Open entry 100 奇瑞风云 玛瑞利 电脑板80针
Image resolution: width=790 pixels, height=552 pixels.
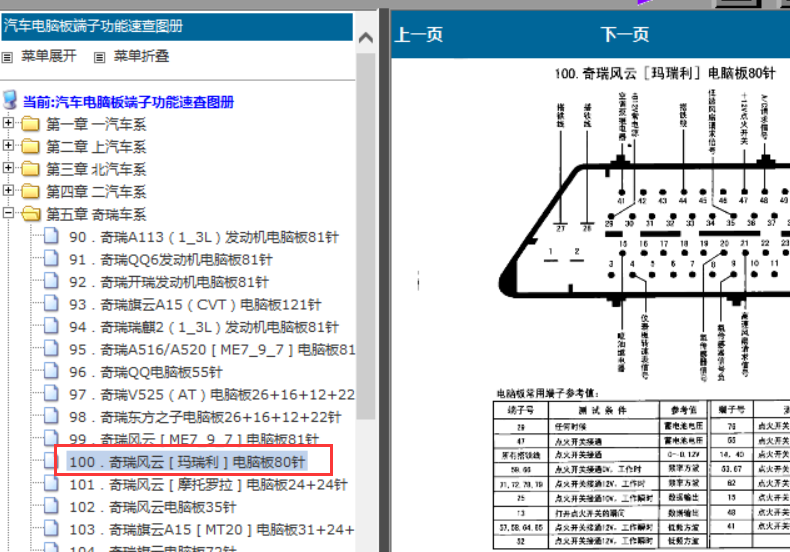click(187, 462)
